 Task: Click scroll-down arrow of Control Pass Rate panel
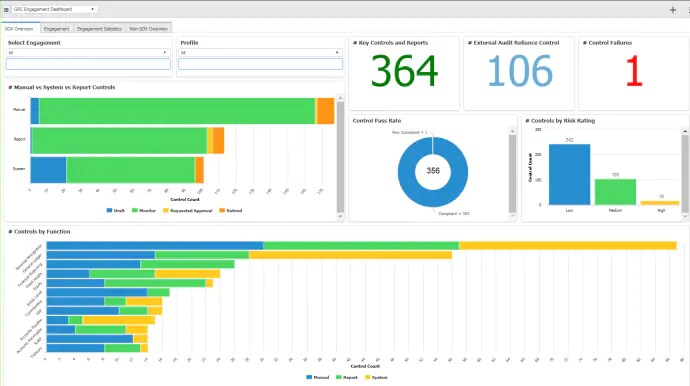tap(512, 216)
